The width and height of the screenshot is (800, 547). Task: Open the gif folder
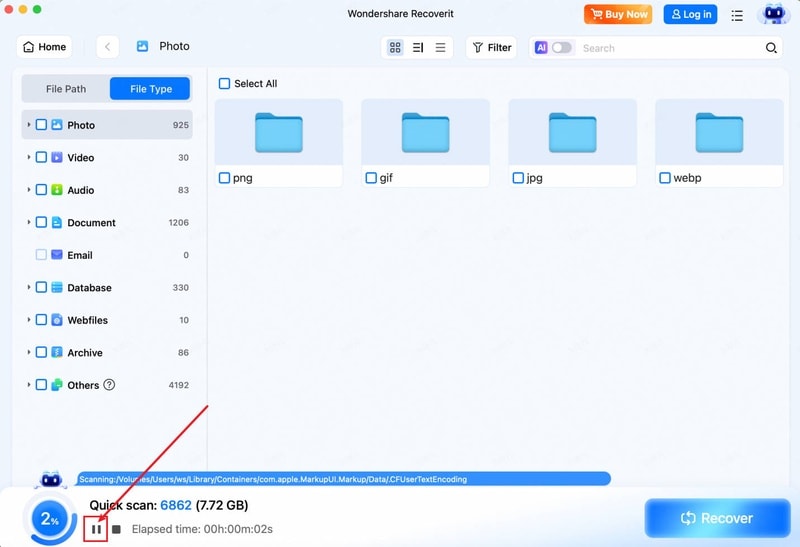[x=426, y=133]
